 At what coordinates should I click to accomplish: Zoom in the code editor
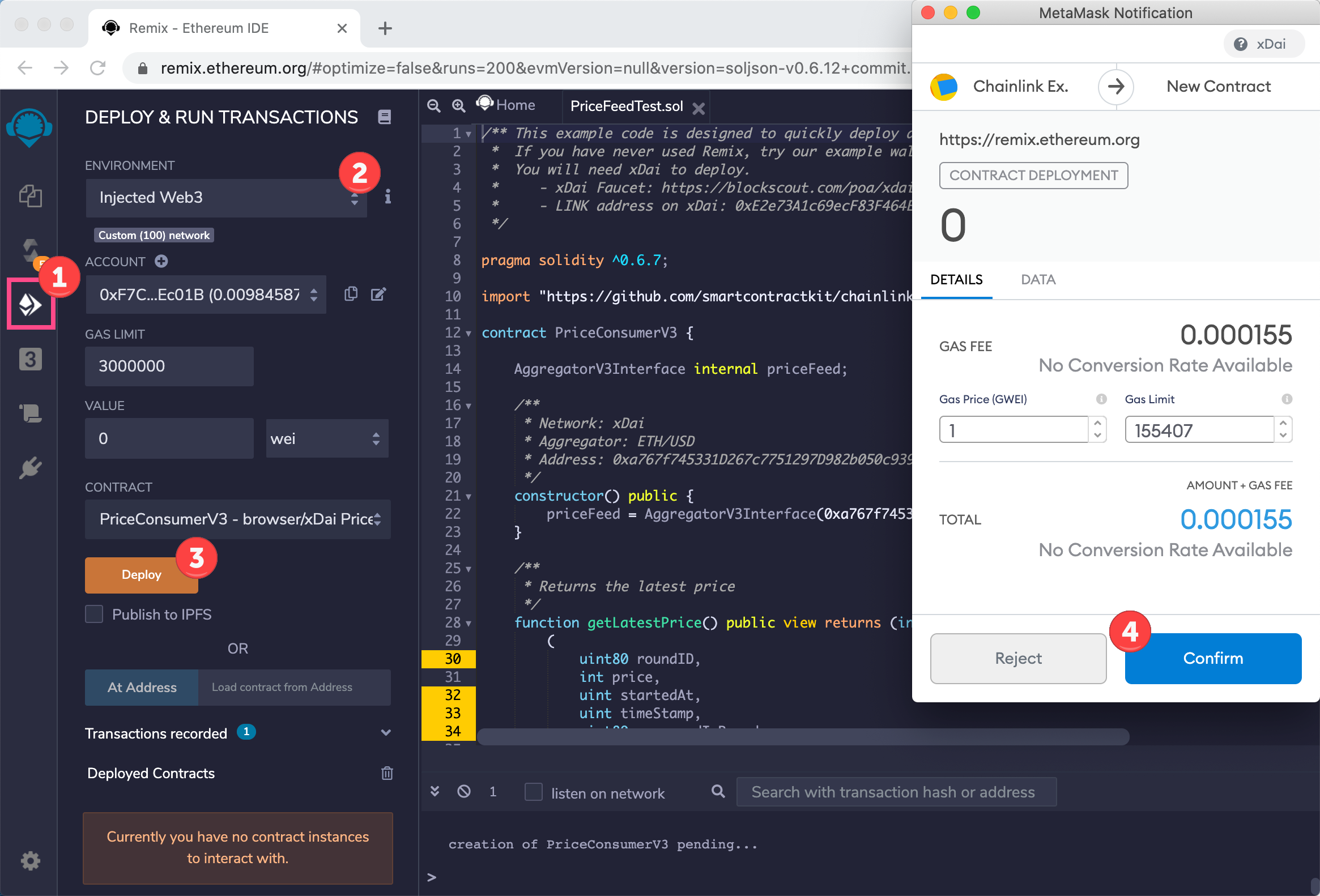click(x=458, y=105)
